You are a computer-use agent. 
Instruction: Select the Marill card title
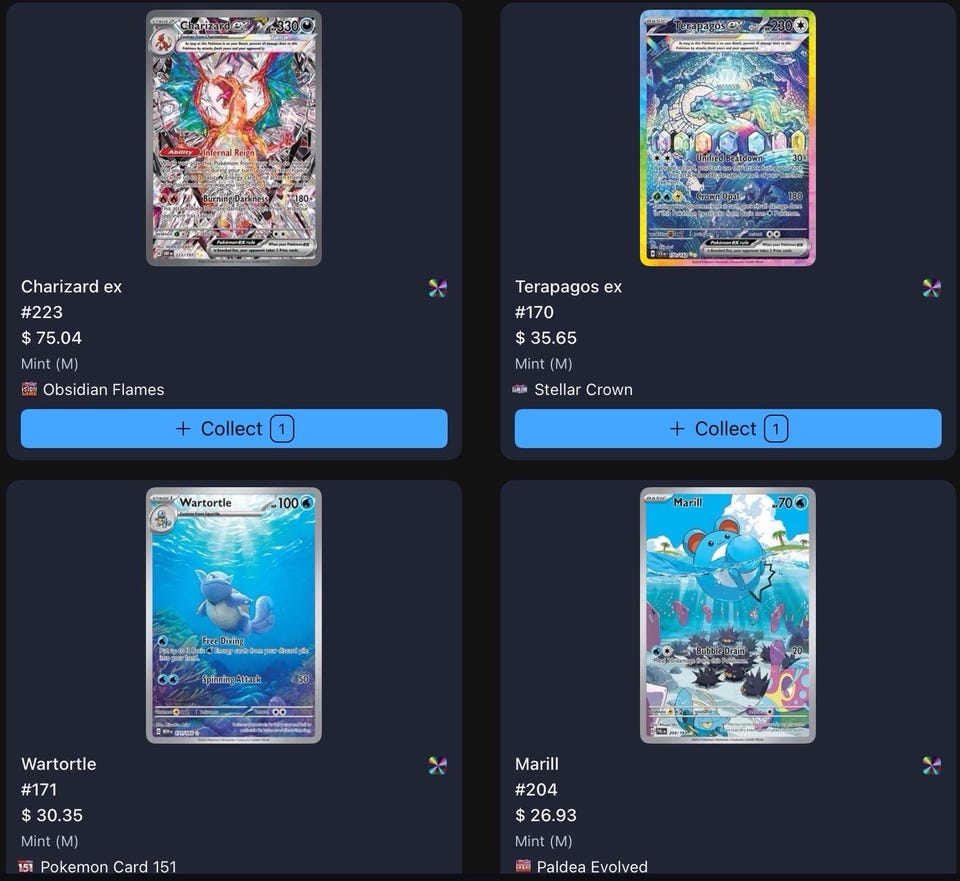[x=537, y=764]
